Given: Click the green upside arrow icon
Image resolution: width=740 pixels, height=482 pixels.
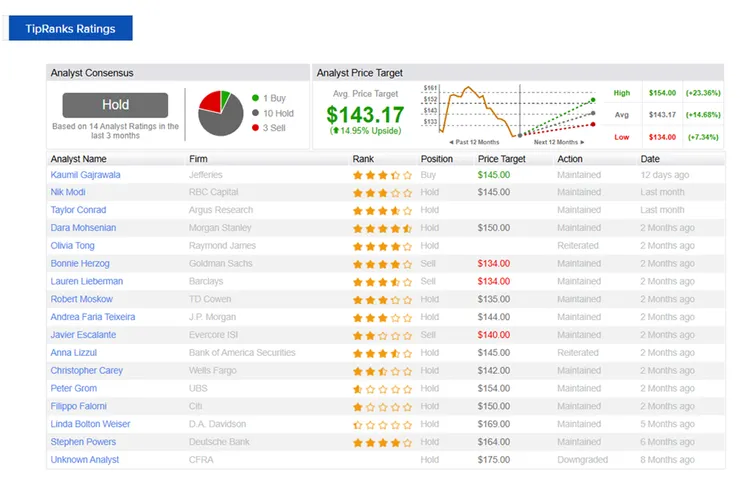Looking at the screenshot, I should 335,131.
